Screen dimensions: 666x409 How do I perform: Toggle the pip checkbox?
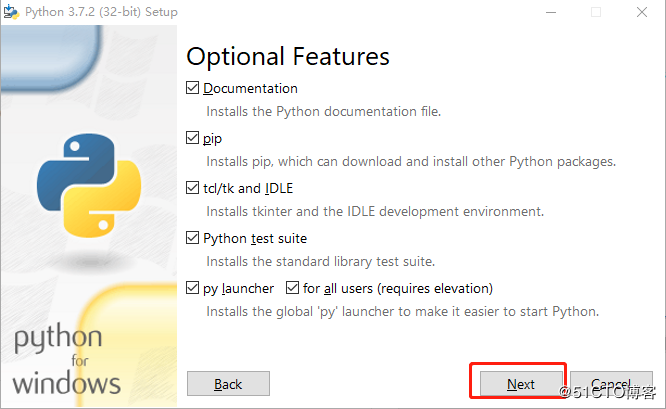[192, 138]
